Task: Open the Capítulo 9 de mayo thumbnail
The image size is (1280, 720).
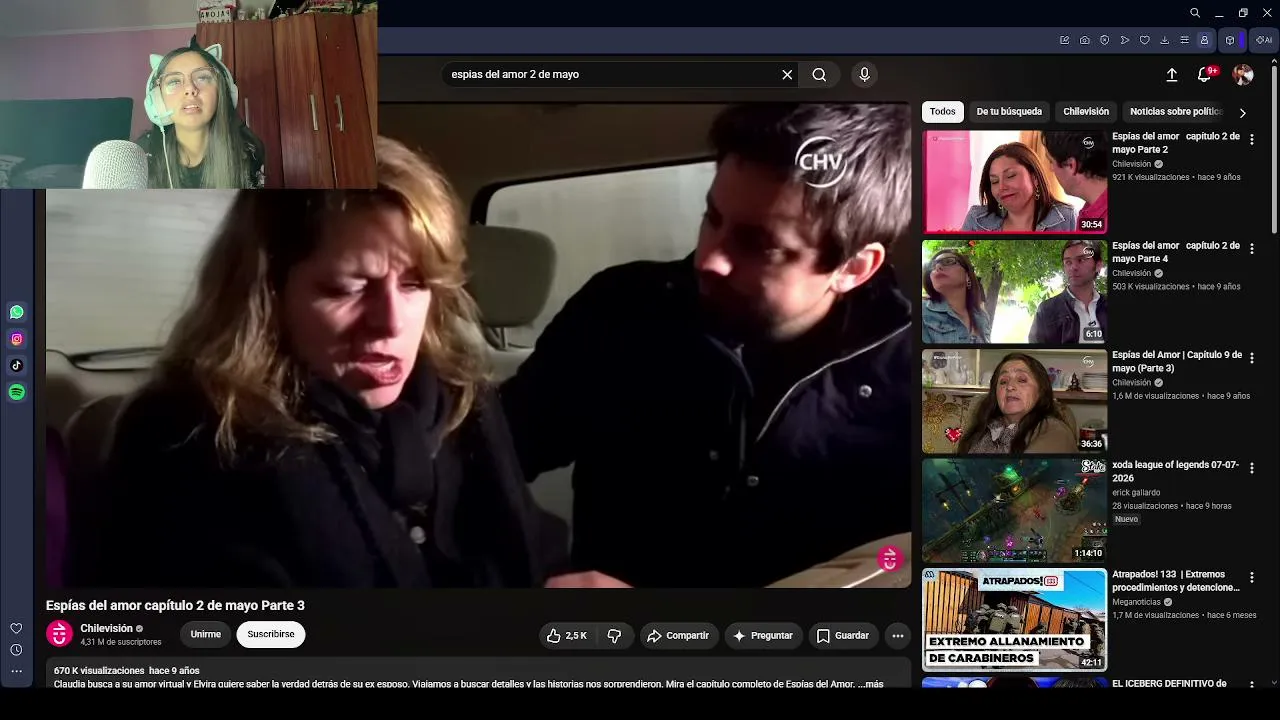Action: point(1014,401)
